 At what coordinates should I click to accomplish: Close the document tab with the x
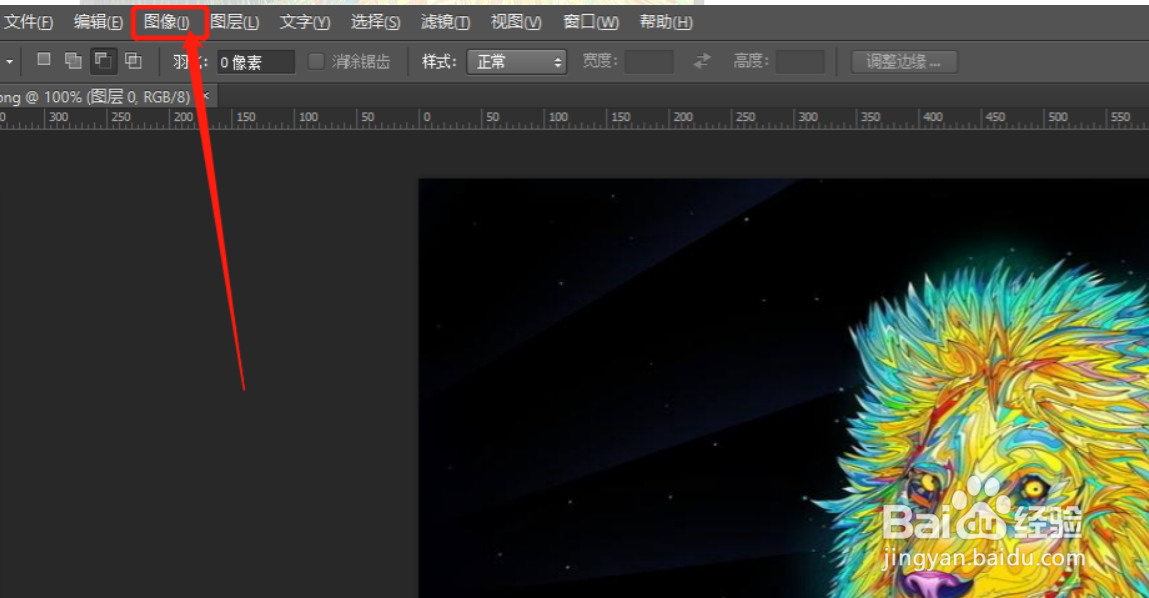tap(206, 96)
